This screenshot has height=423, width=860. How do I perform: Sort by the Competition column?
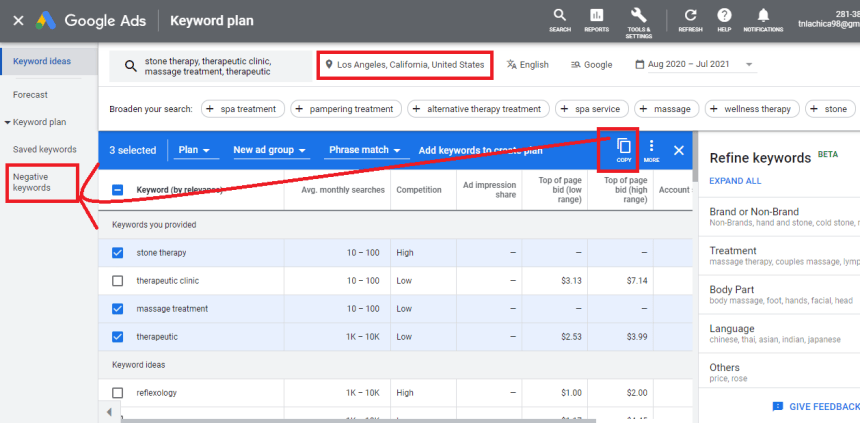pos(419,190)
